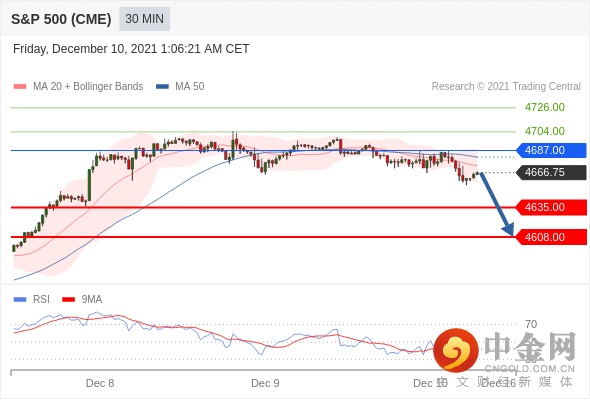Click the S&P 500 (CME) title
Viewport: 590px width, 400px height.
[61, 19]
